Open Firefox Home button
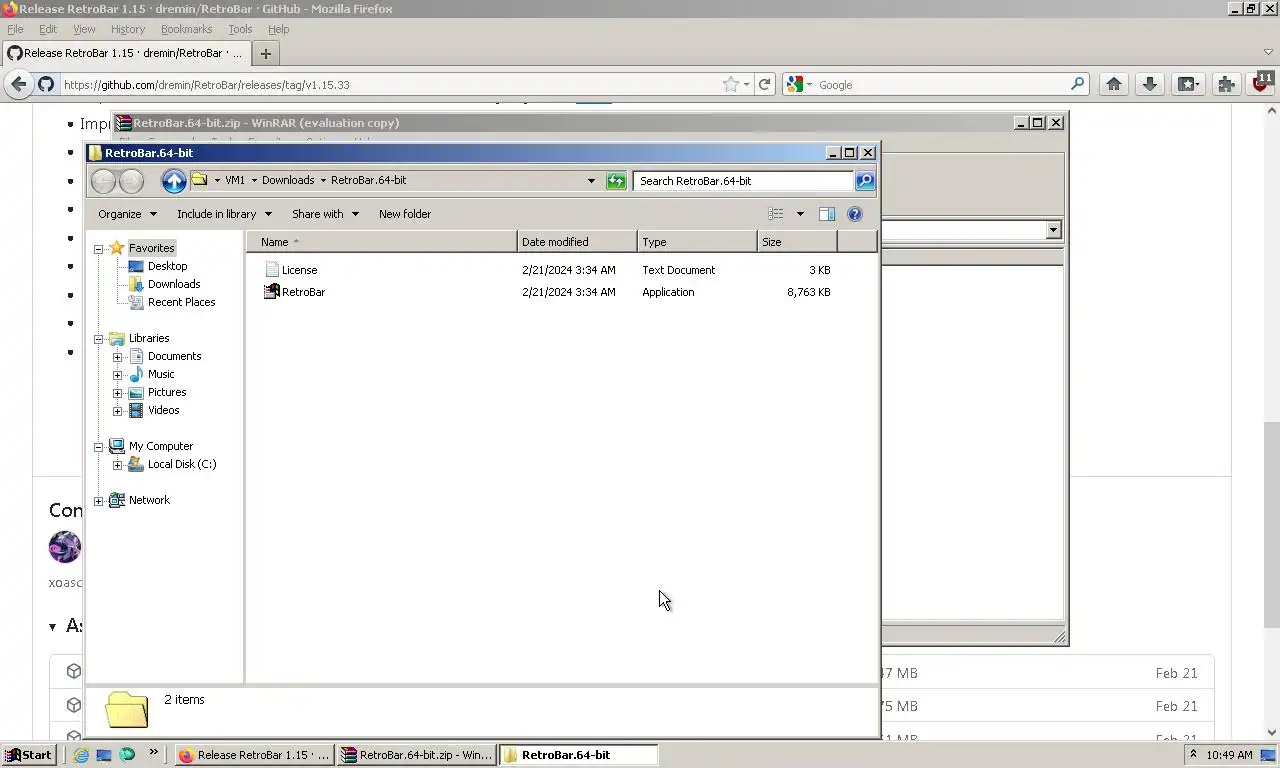Image resolution: width=1280 pixels, height=768 pixels. (x=1113, y=85)
